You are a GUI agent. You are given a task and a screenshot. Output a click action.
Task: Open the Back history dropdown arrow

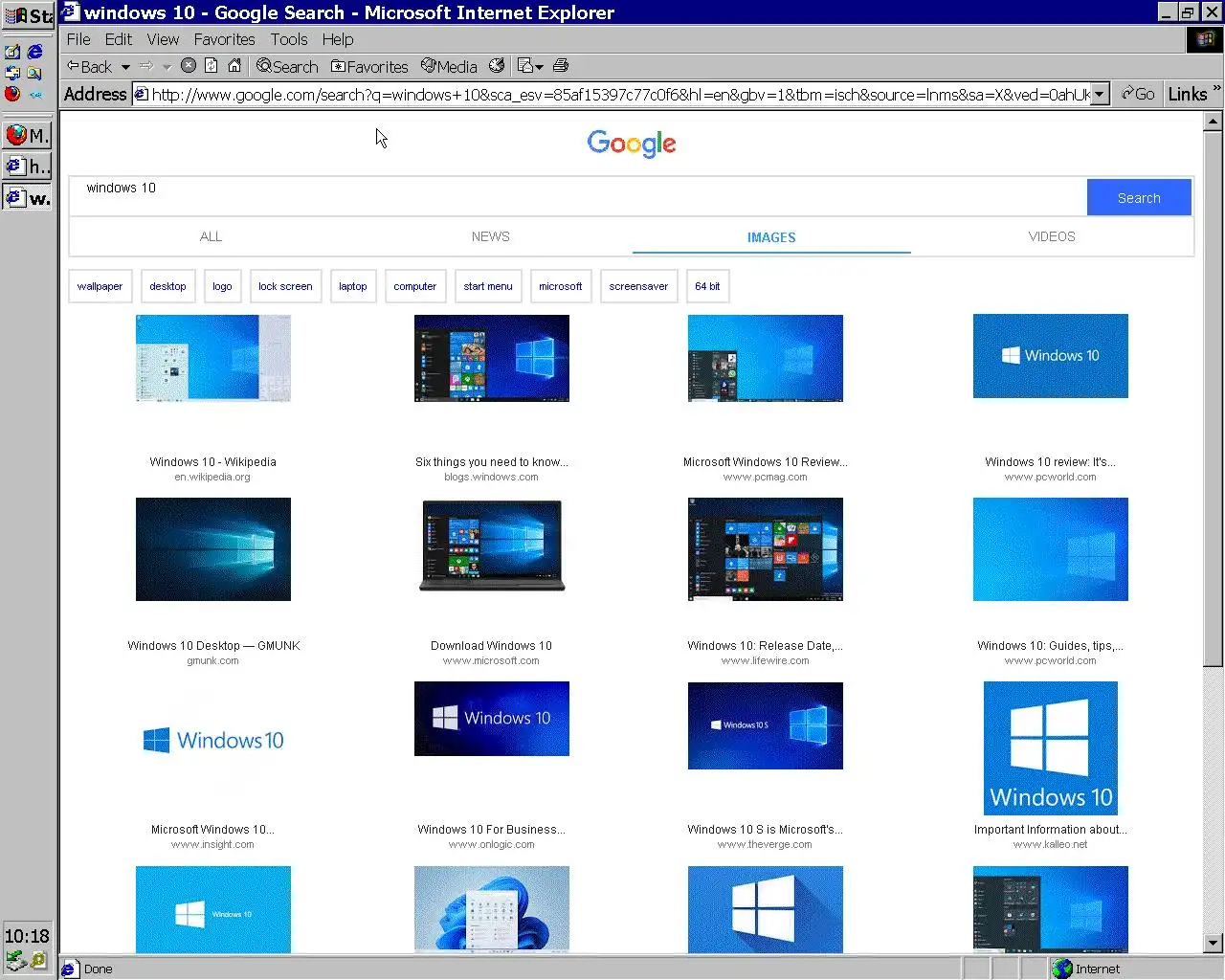[x=125, y=67]
